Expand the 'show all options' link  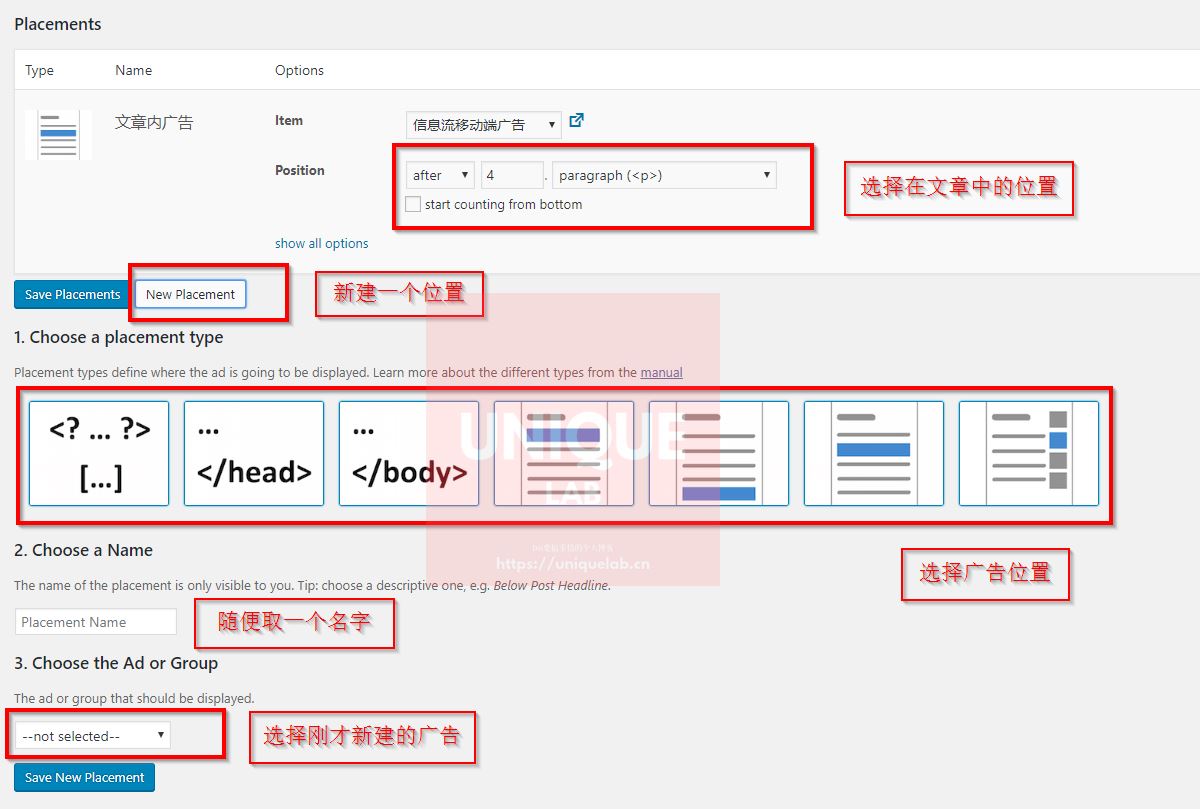321,243
